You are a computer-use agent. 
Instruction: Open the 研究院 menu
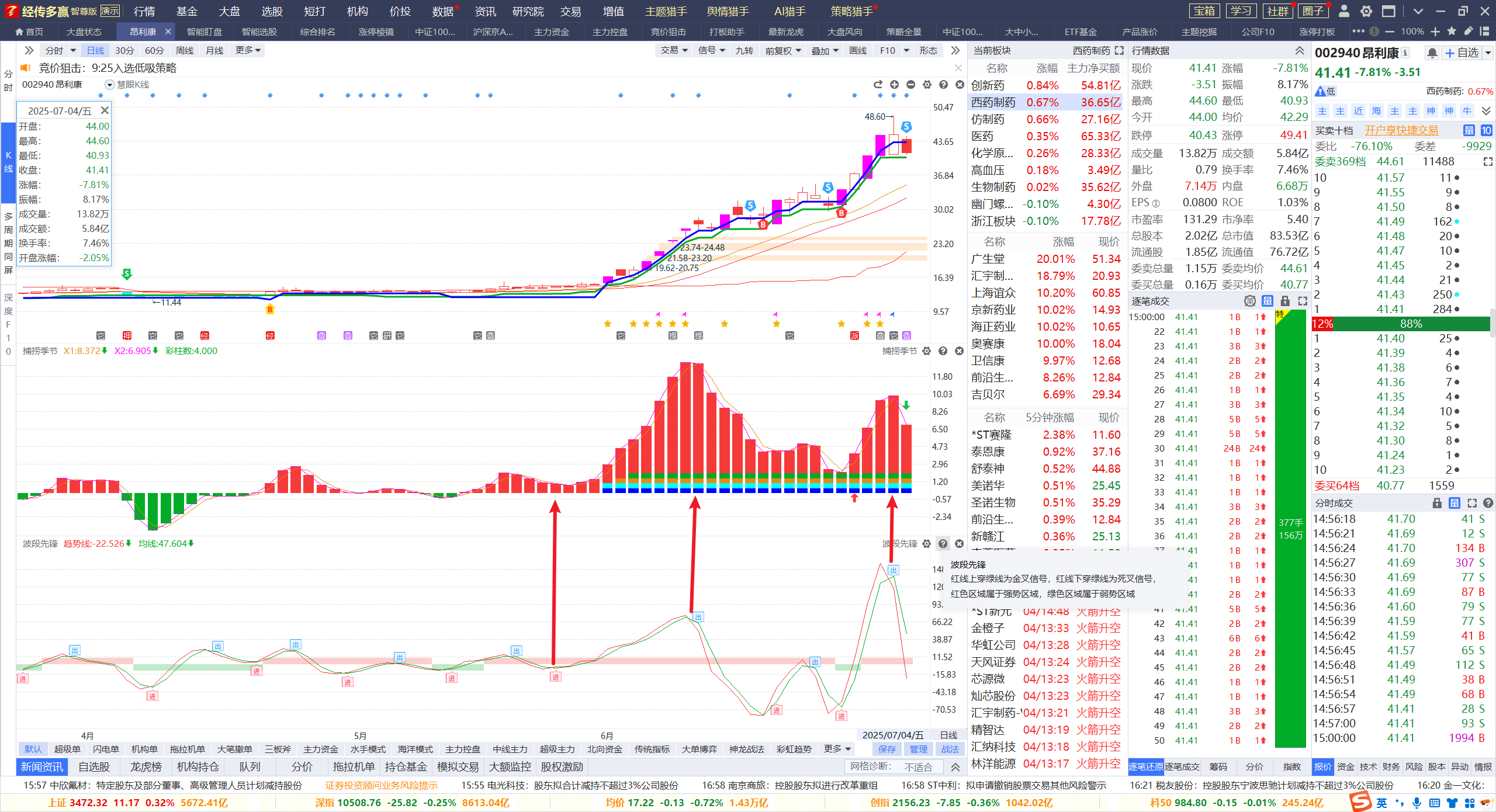528,11
